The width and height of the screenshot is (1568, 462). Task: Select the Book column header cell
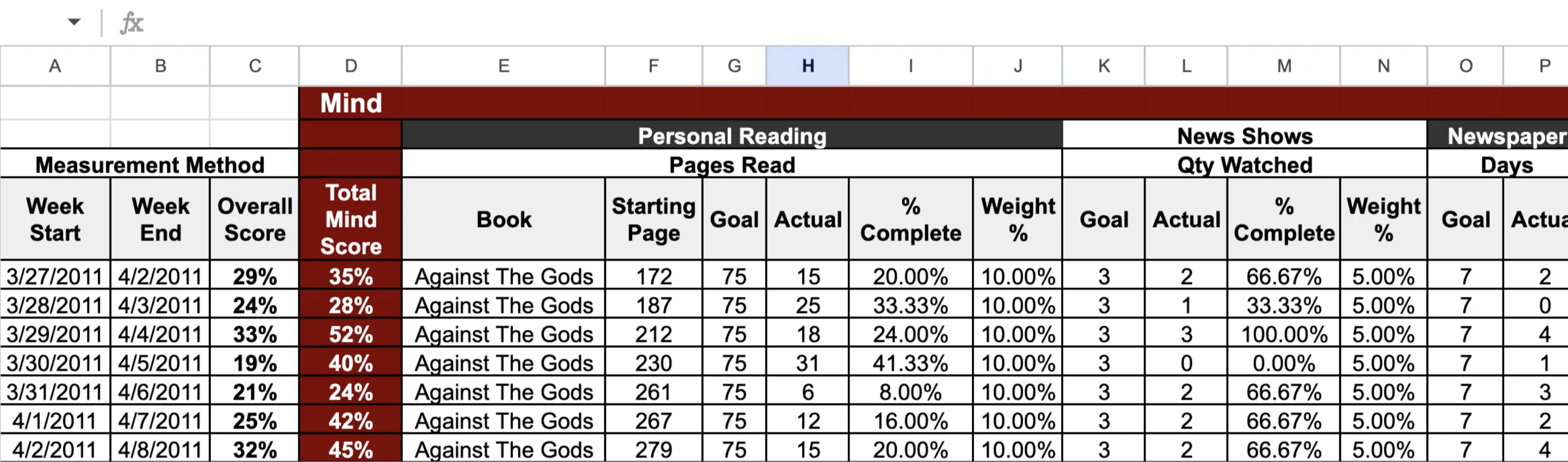coord(504,220)
